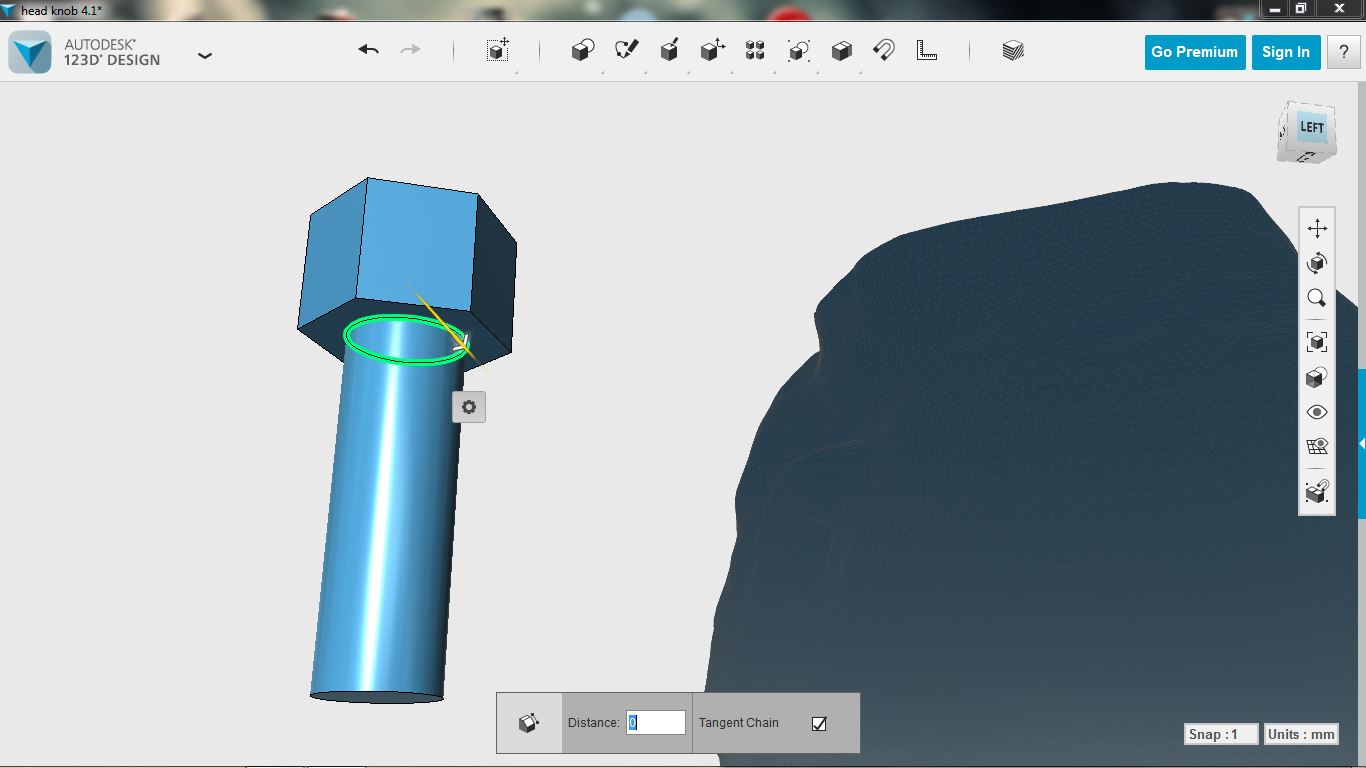Toggle materials and outlines display icon
This screenshot has height=768, width=1366.
1317,377
